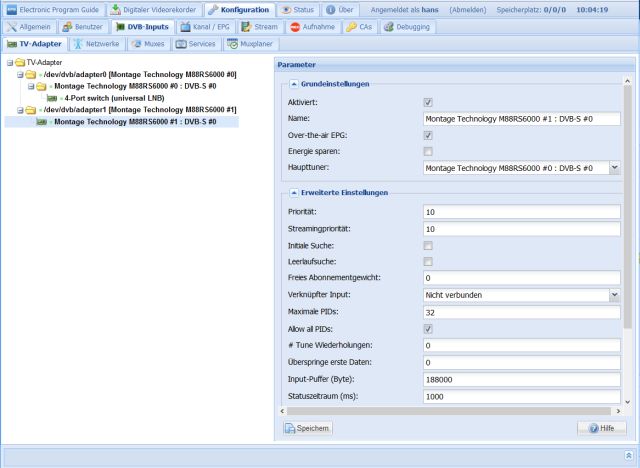Image resolution: width=640 pixels, height=468 pixels.
Task: Collapse the /dev/dvb/adapter0 tree node
Action: 20,75
